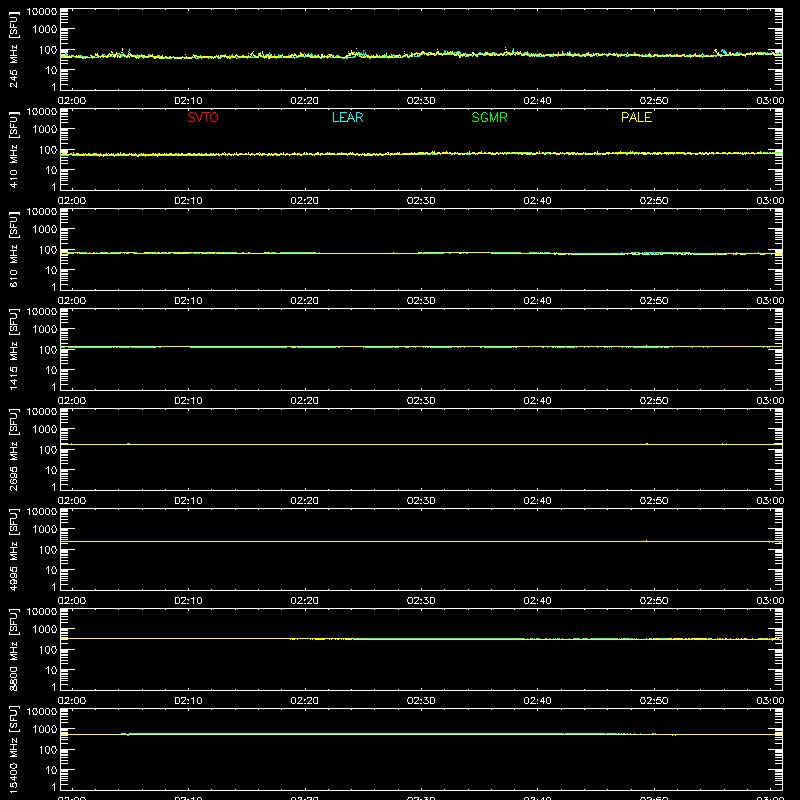
Task: Click 02:40 tick label under 1415 MHz plot
Action: (x=537, y=401)
